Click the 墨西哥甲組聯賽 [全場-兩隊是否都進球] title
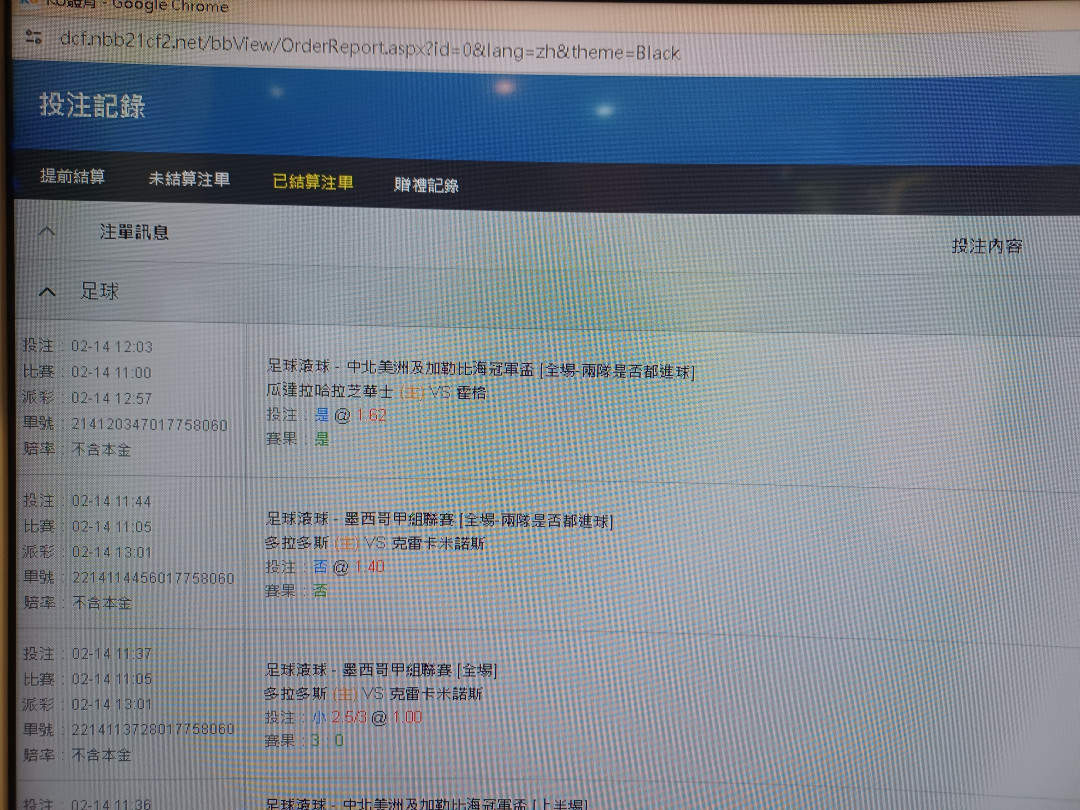 (478, 520)
